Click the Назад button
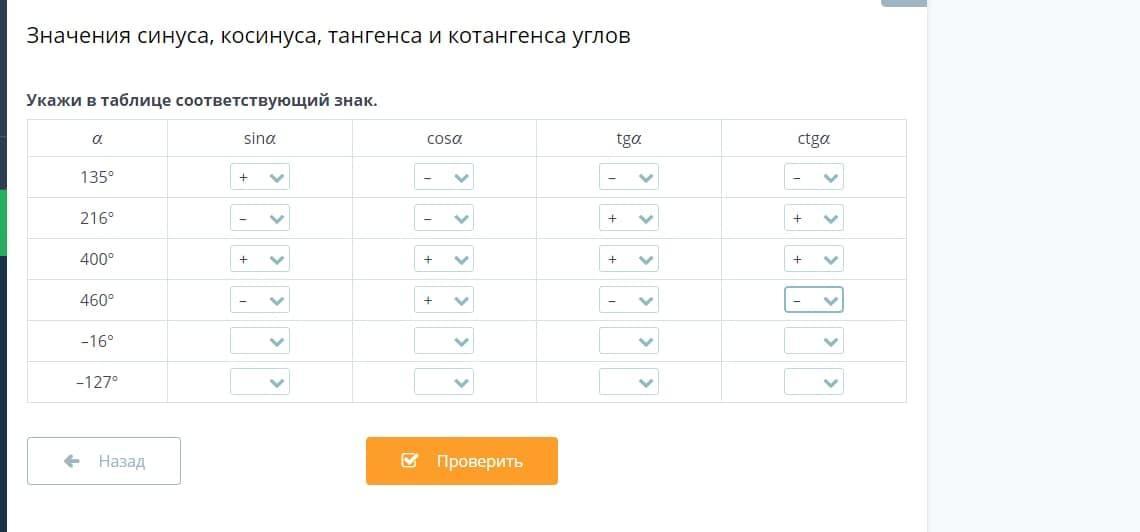 [104, 461]
